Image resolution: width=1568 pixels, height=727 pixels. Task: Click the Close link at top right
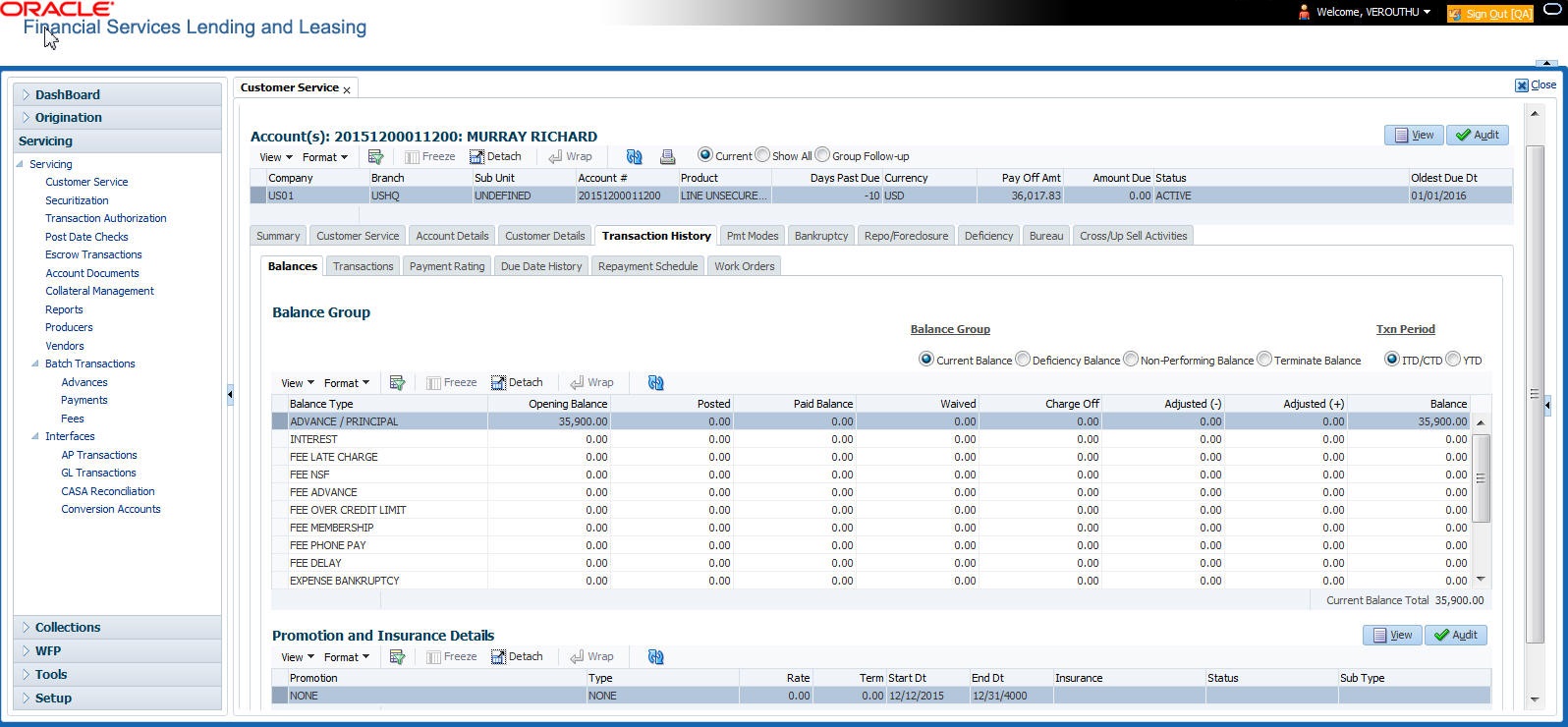tap(1536, 85)
